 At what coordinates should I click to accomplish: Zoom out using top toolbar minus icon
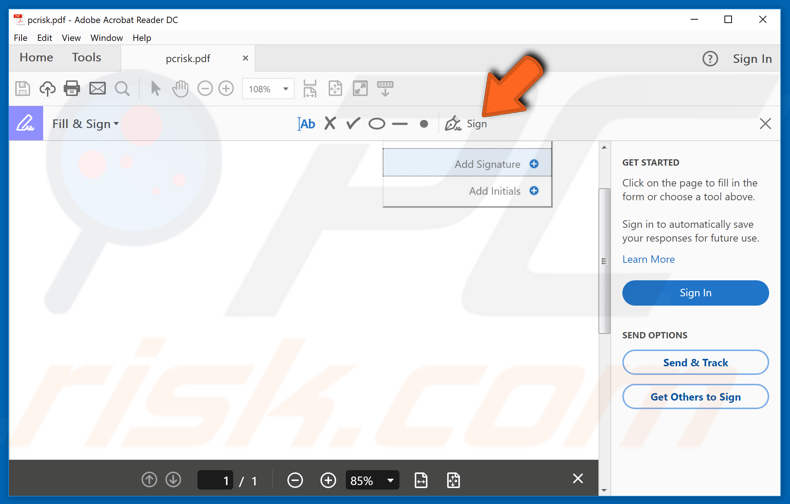pyautogui.click(x=205, y=89)
